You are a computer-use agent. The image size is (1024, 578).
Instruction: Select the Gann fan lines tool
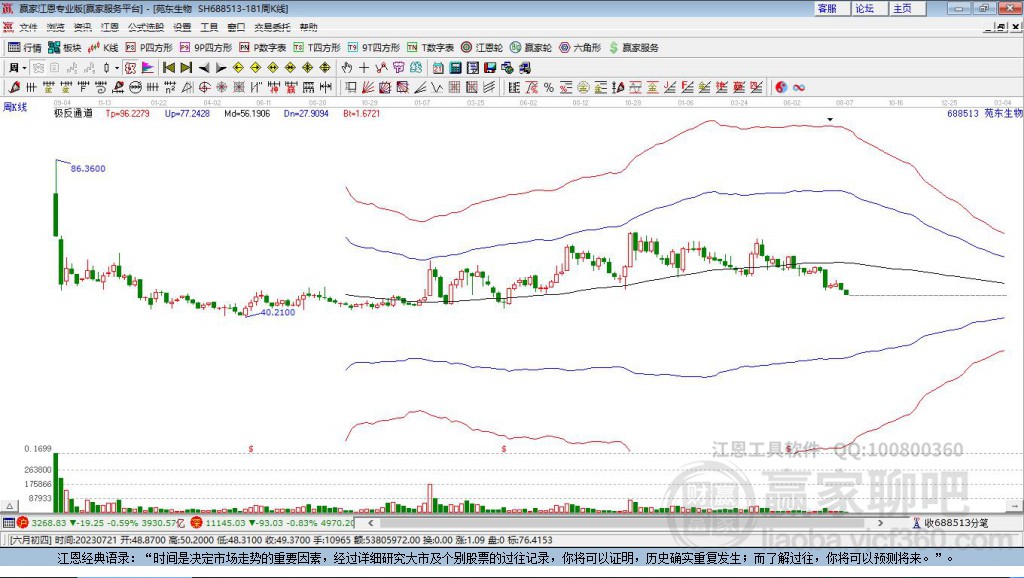coord(368,88)
